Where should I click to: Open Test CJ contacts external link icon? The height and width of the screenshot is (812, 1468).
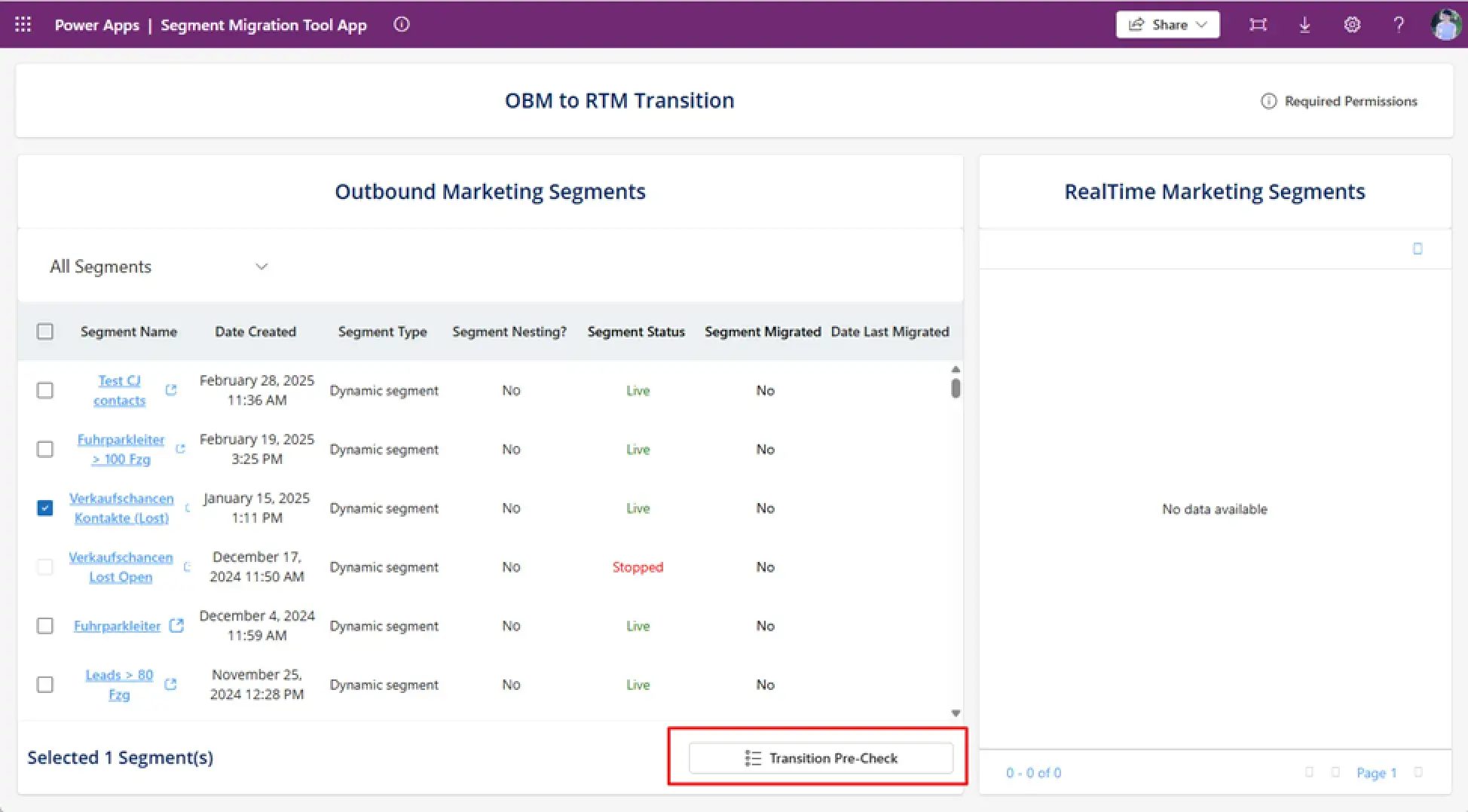(171, 389)
